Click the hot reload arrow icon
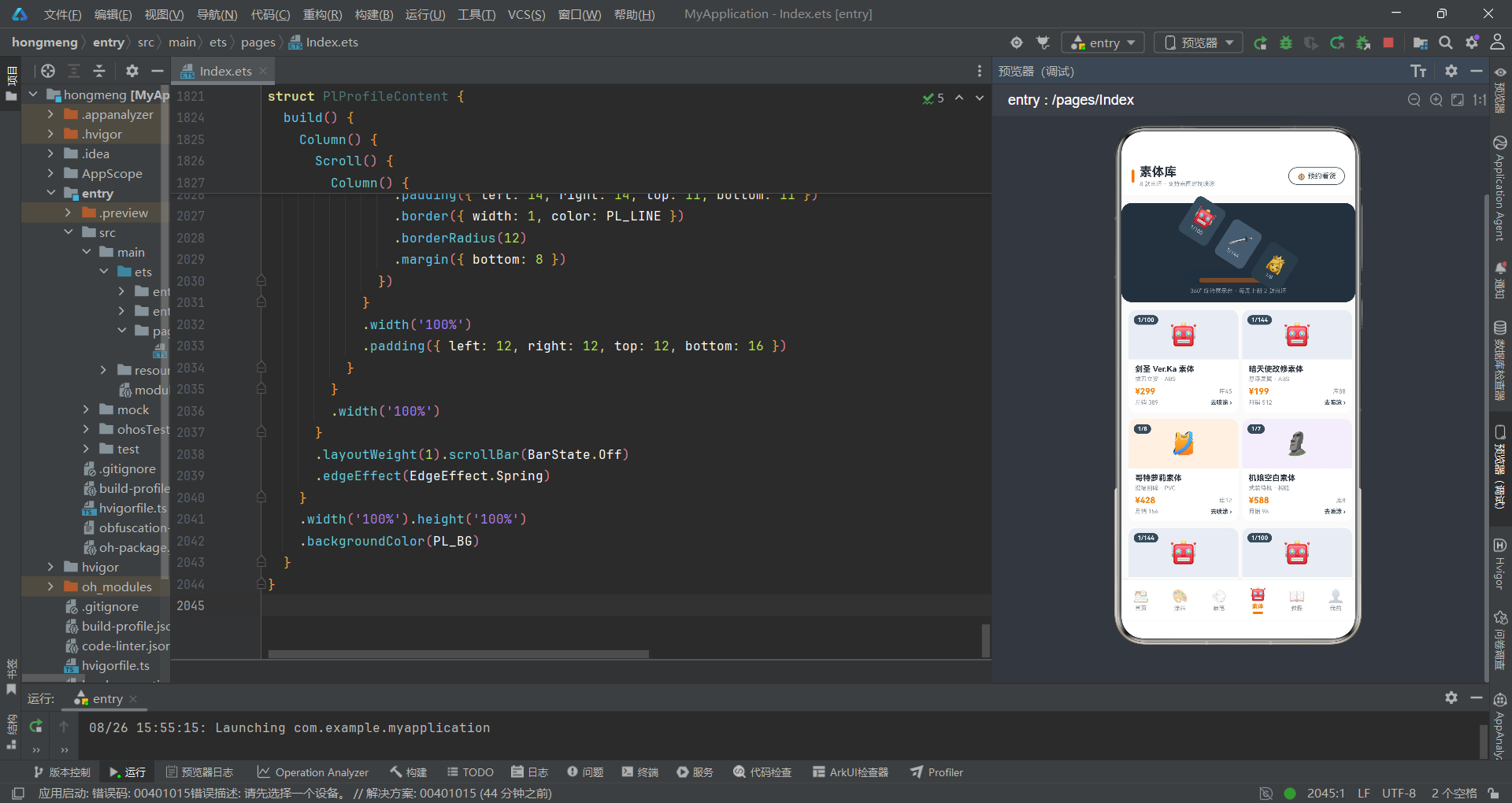 pos(1337,43)
